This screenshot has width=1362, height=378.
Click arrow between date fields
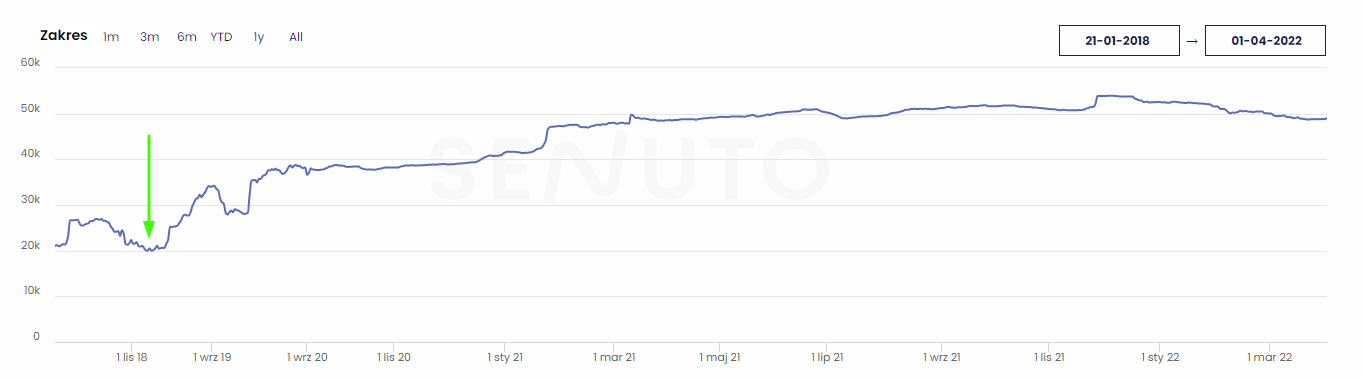1191,42
